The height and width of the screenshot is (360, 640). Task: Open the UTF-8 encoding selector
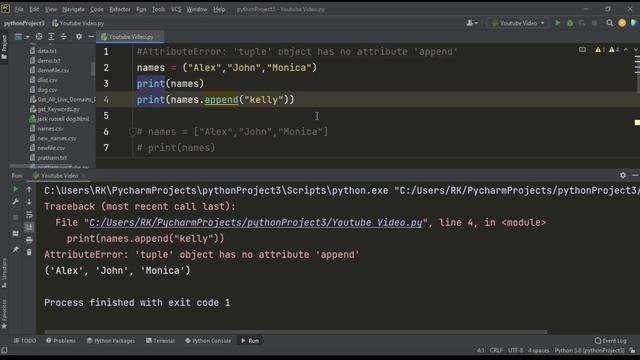coord(516,351)
